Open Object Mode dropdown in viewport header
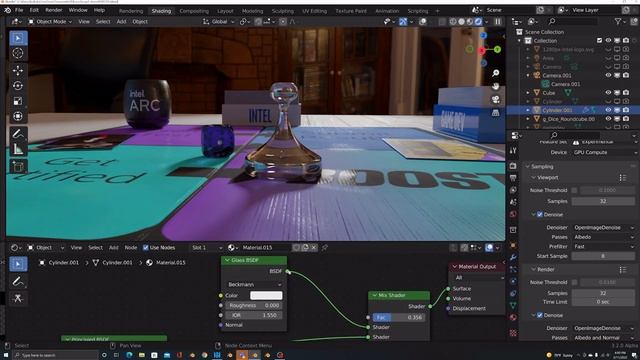The image size is (640, 360). (50, 21)
